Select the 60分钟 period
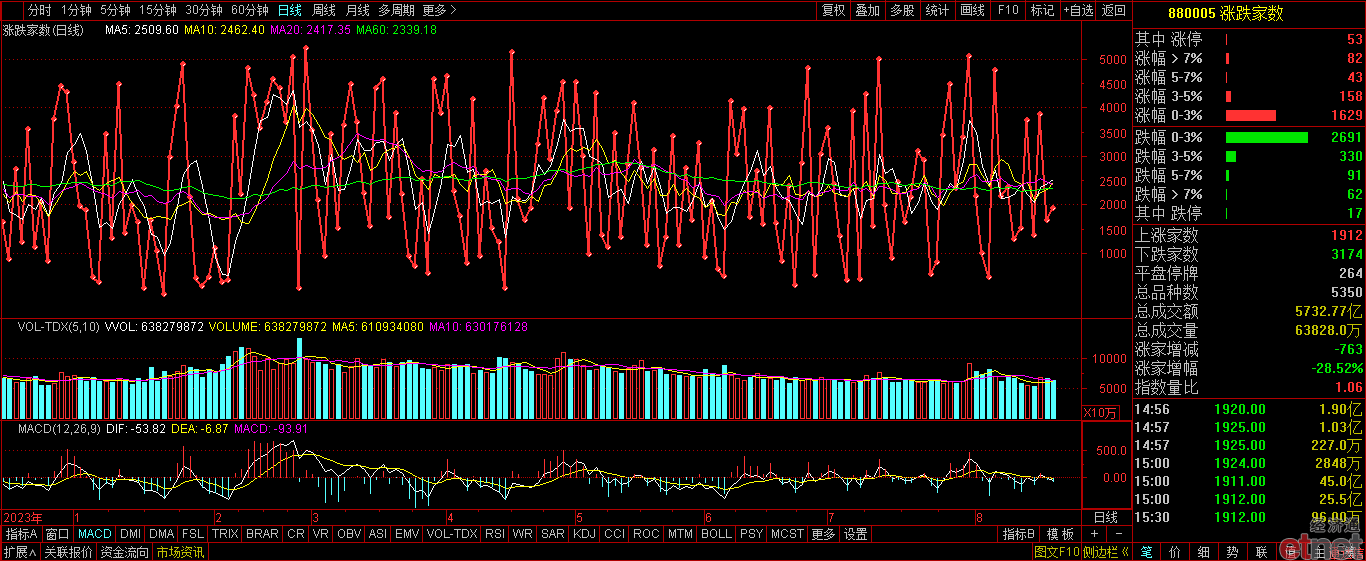The width and height of the screenshot is (1366, 561). [250, 10]
